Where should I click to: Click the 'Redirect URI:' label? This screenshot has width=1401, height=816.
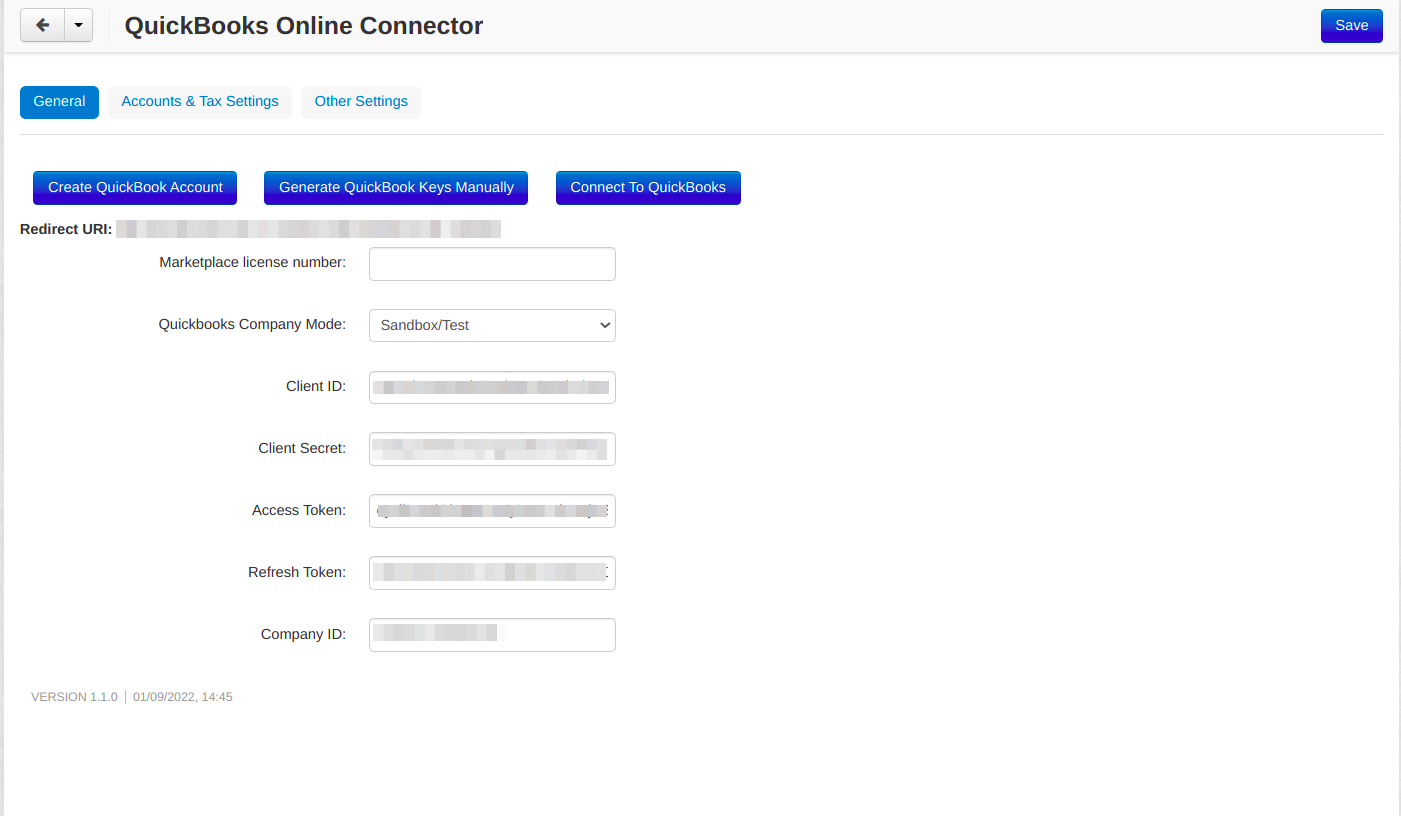pos(66,229)
